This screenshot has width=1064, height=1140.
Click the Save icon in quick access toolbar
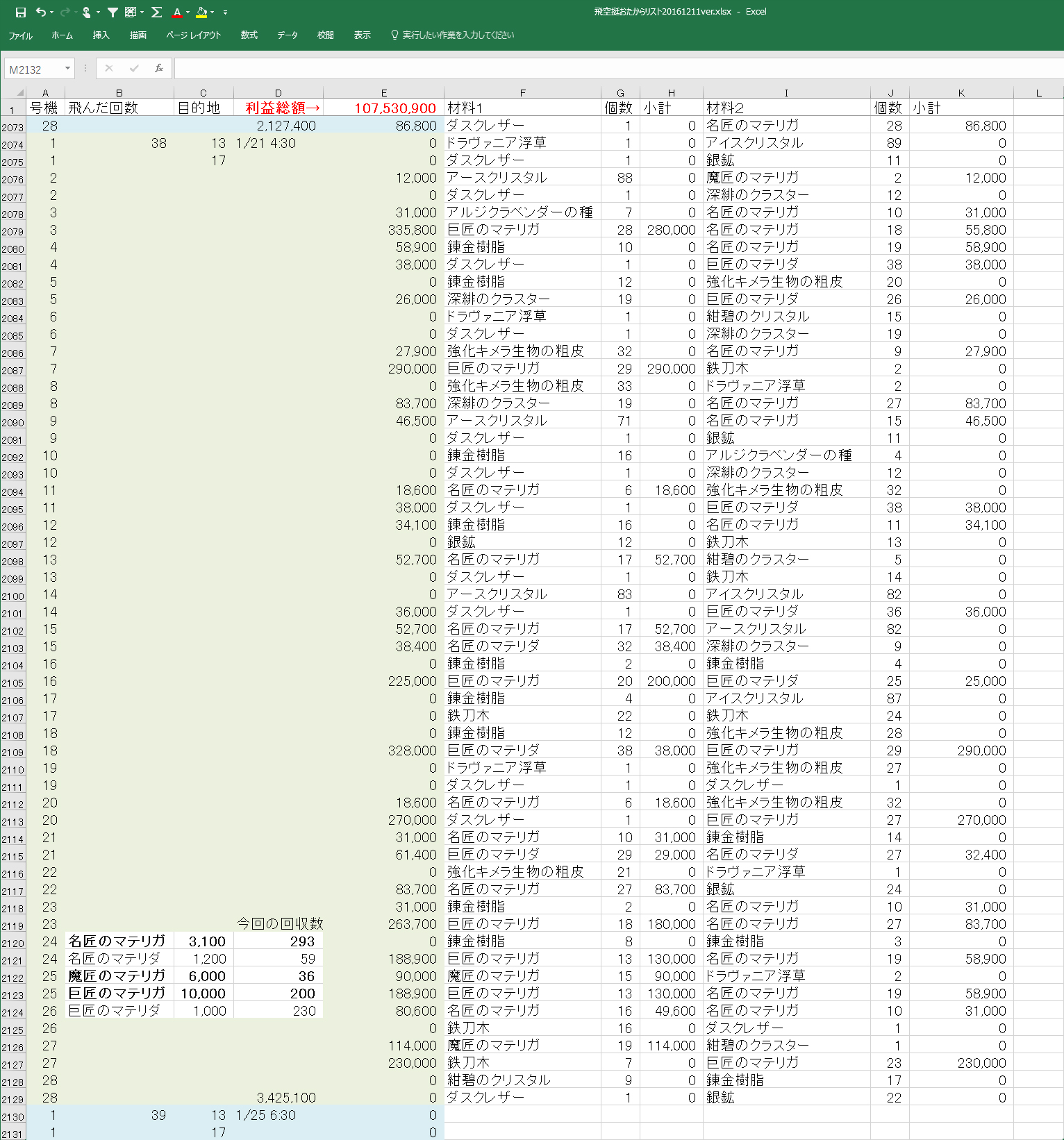tap(21, 12)
